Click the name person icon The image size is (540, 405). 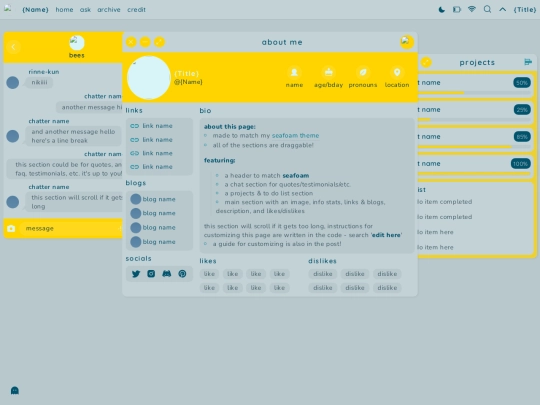point(294,72)
